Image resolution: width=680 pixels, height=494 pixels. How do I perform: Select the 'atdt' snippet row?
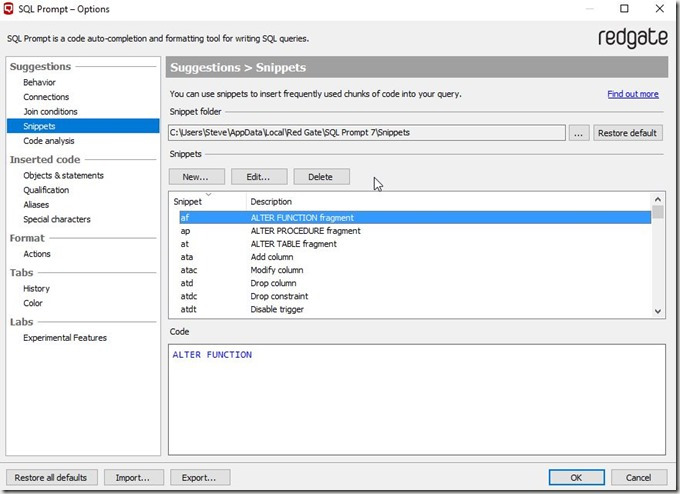[415, 309]
